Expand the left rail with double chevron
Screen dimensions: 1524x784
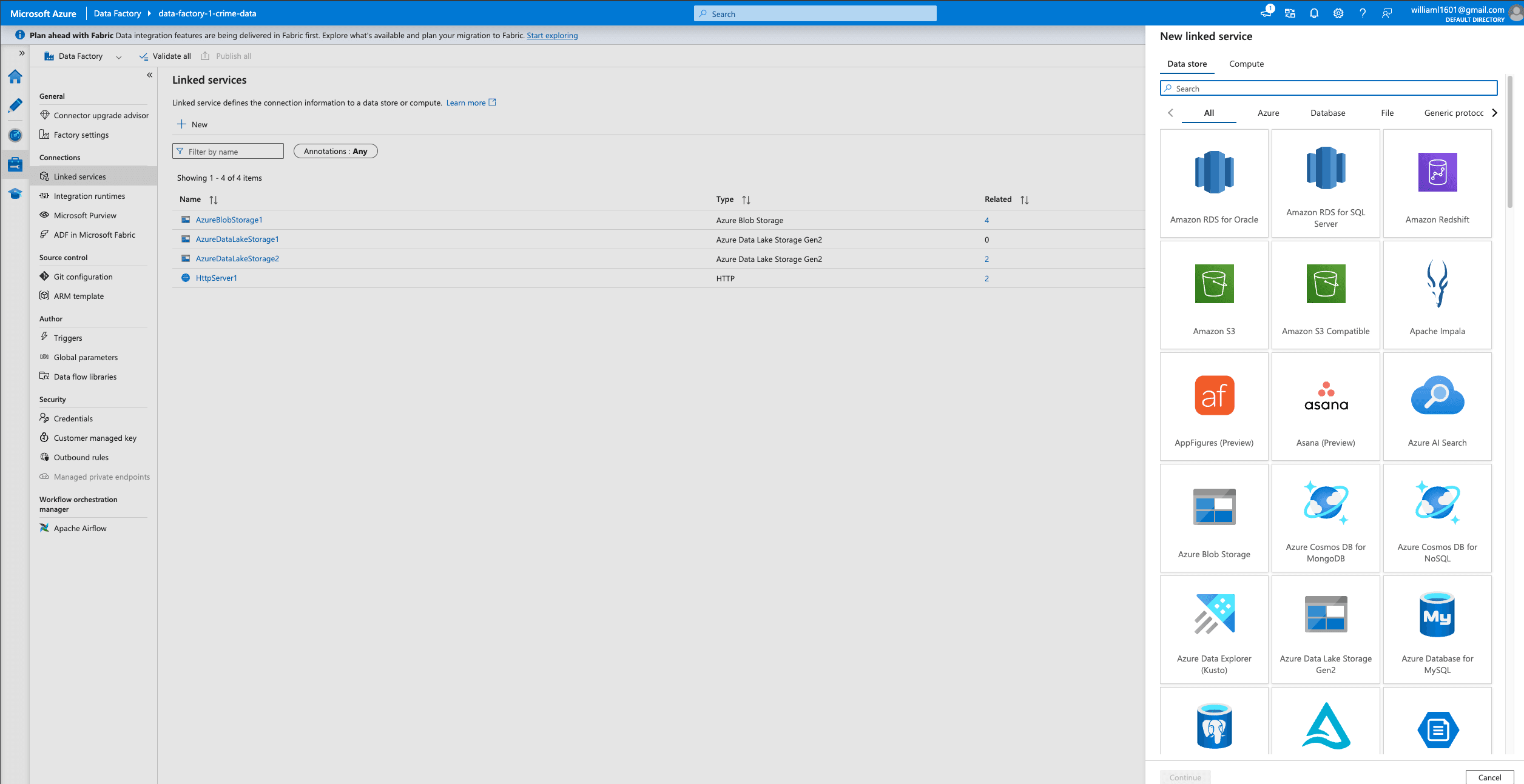[22, 53]
